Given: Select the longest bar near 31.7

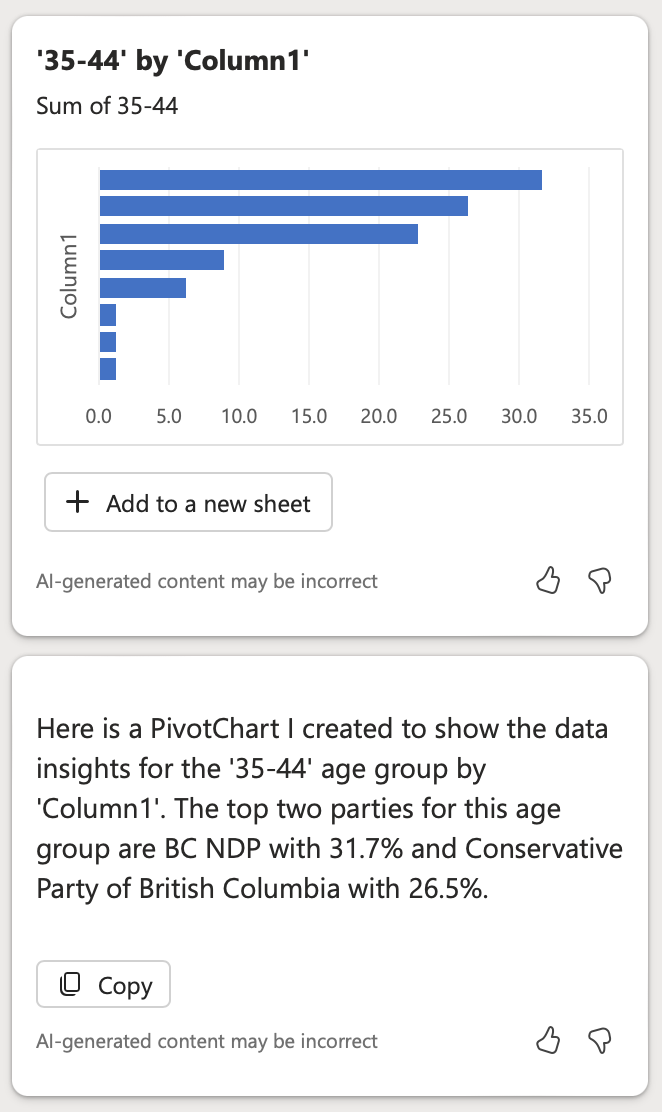Looking at the screenshot, I should pyautogui.click(x=321, y=180).
